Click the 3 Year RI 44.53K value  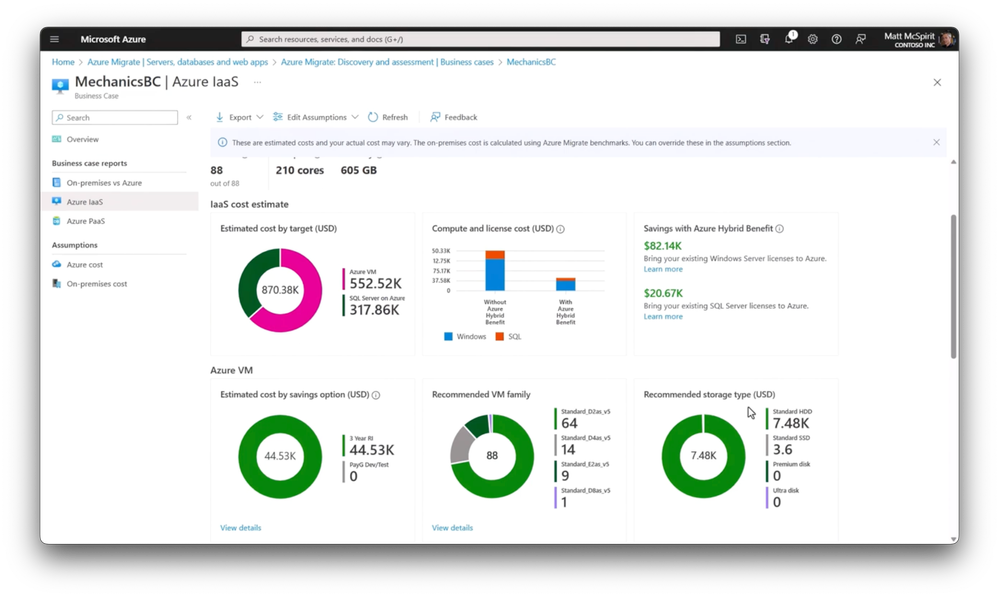(371, 450)
